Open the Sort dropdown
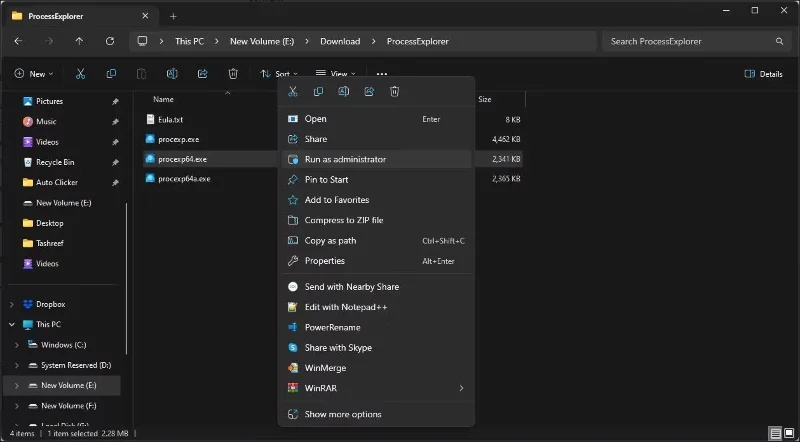The image size is (800, 442). click(x=279, y=74)
